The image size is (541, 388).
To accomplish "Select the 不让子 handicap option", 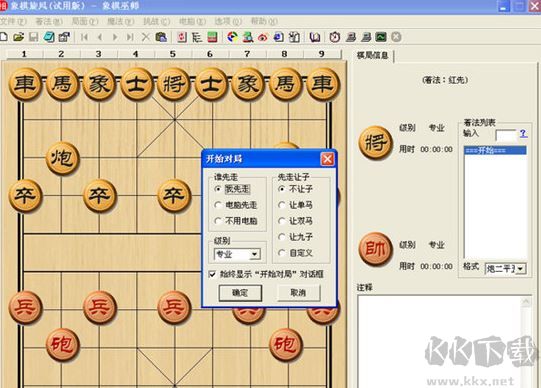I will pyautogui.click(x=282, y=189).
